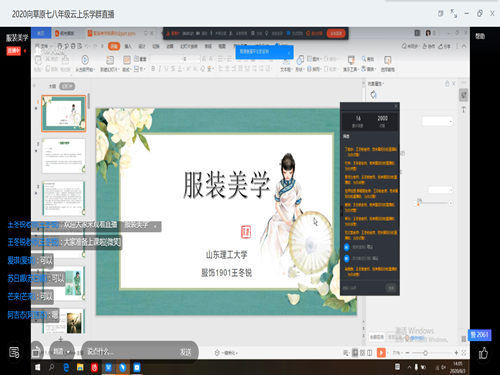Select normal view in status bar
500x375 pixels.
355,353
